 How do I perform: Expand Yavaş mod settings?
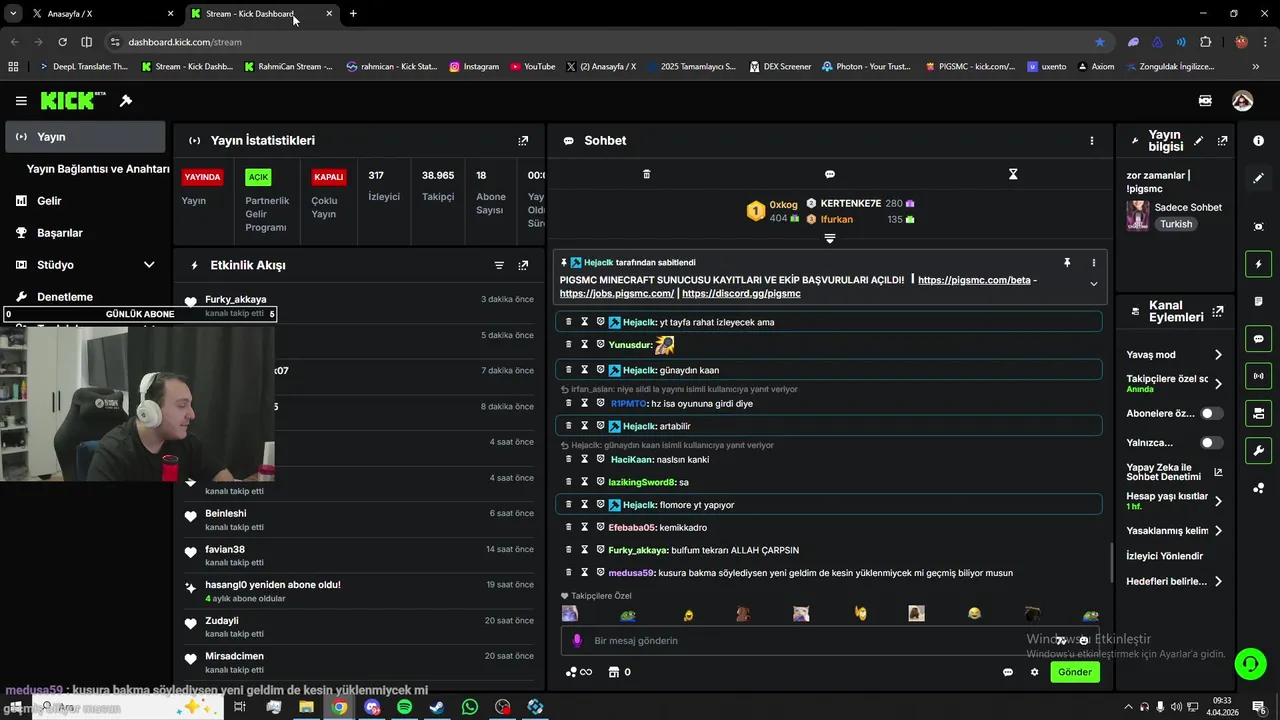pos(1218,354)
